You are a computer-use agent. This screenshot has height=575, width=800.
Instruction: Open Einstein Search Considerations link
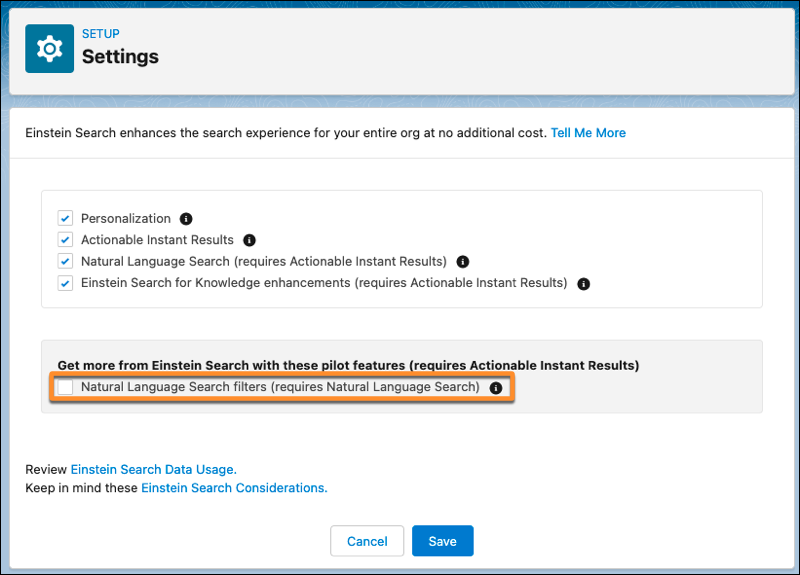coord(234,488)
